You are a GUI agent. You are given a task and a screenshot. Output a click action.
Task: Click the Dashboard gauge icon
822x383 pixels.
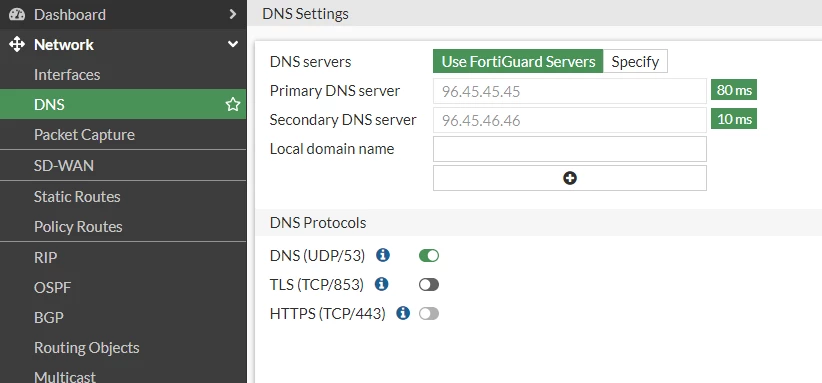tap(17, 14)
